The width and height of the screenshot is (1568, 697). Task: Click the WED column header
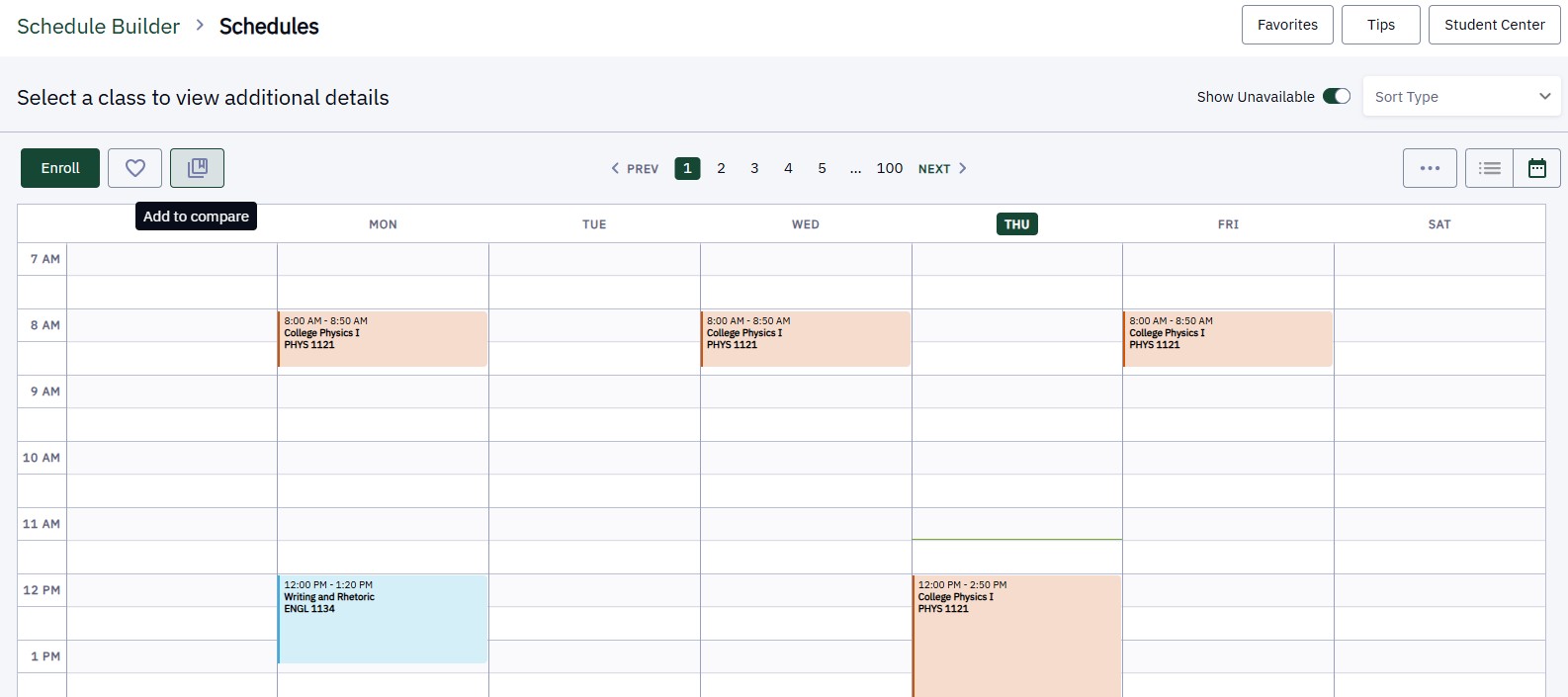(806, 224)
